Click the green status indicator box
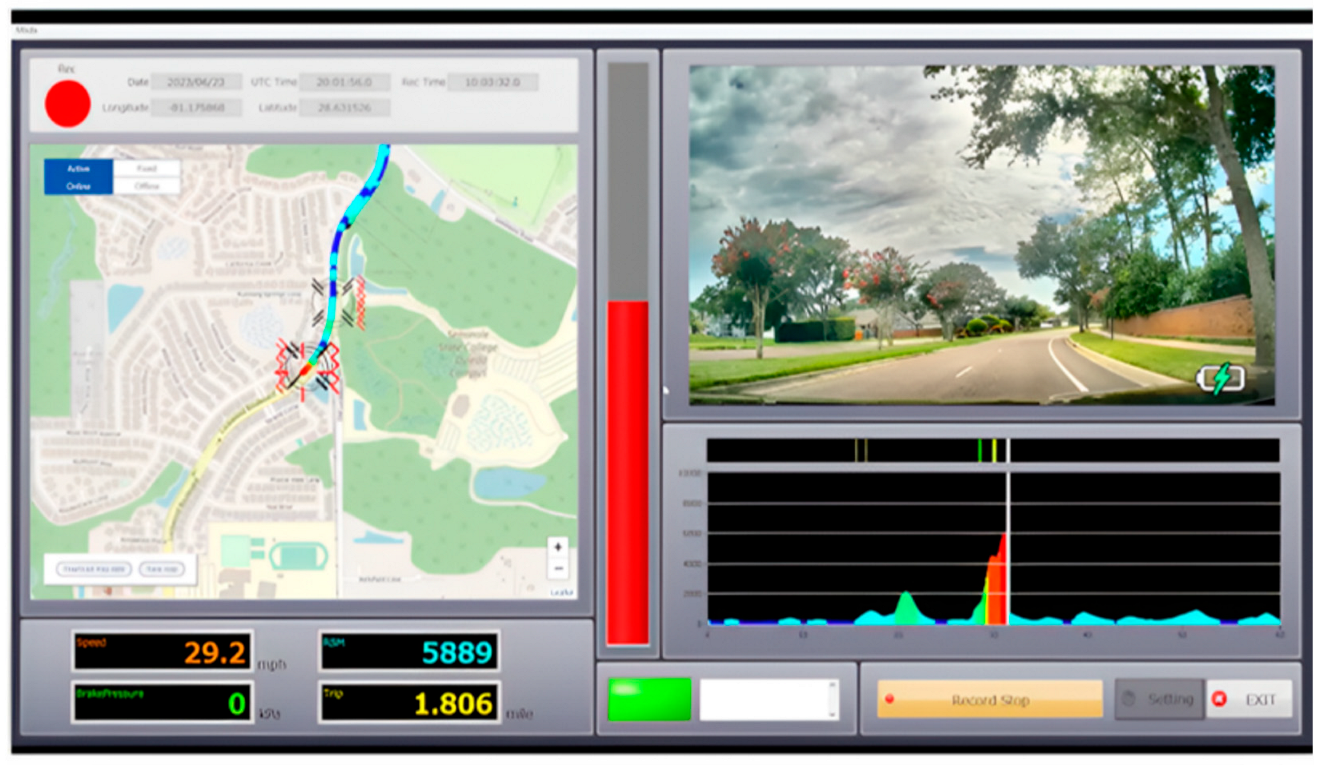The width and height of the screenshot is (1319, 765). tap(649, 699)
